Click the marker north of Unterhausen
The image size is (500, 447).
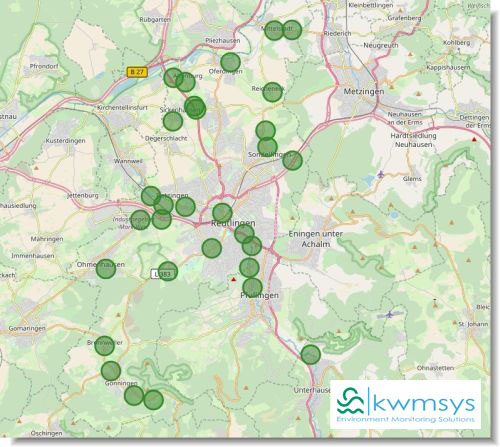311,354
